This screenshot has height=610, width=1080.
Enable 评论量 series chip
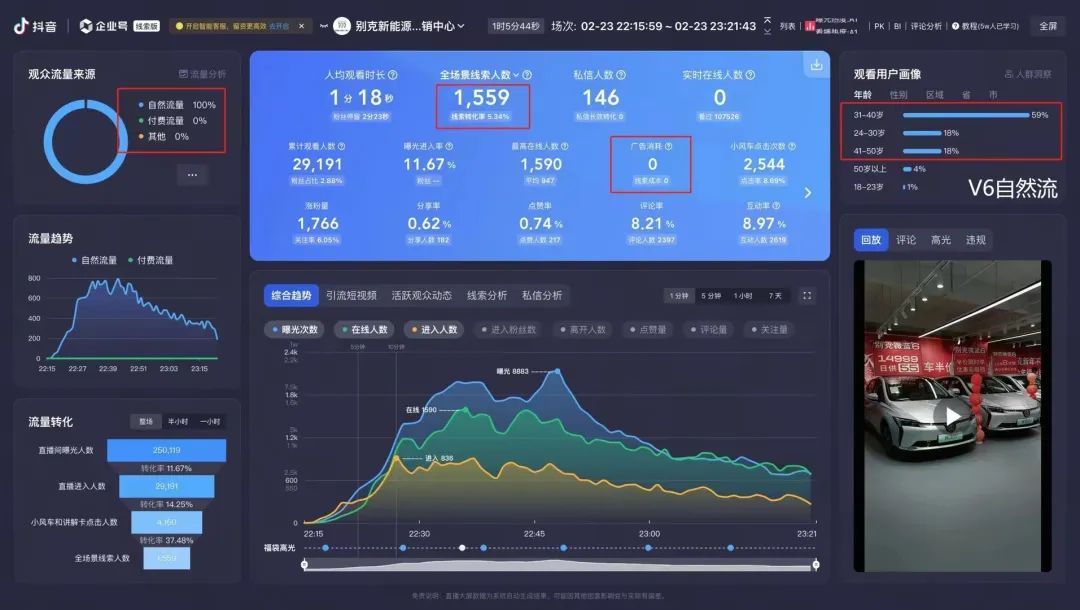click(709, 330)
